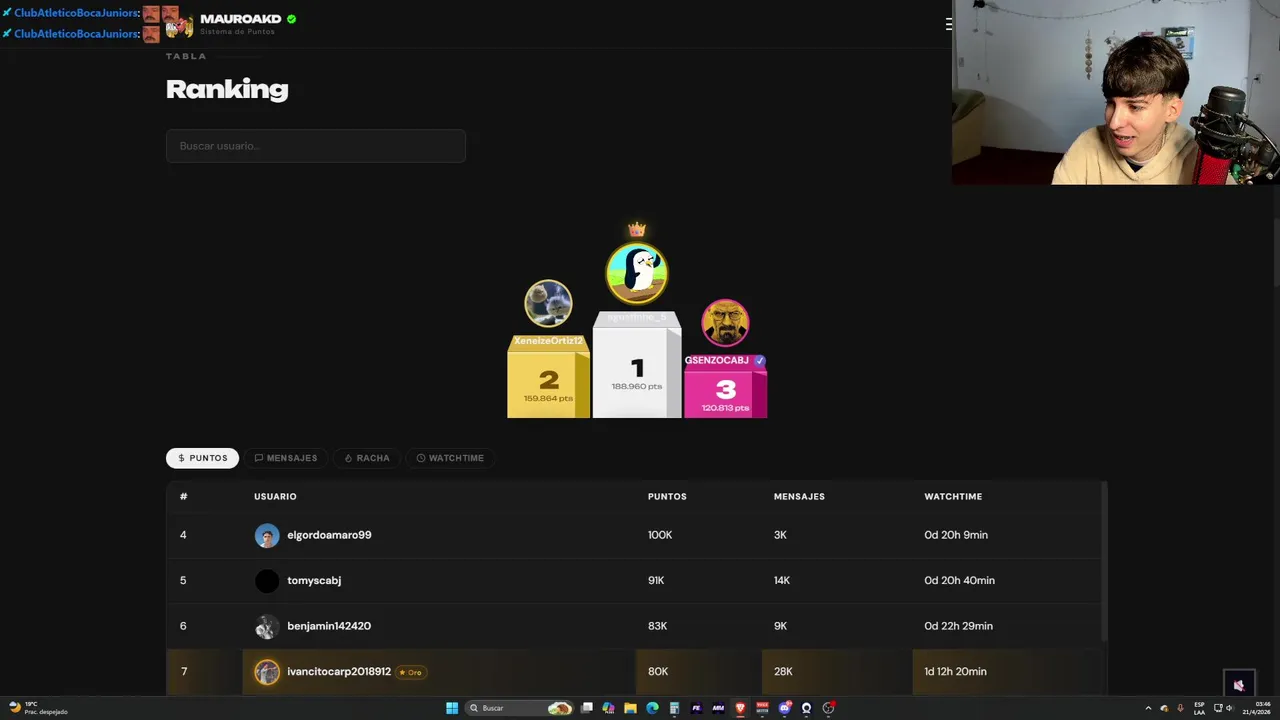
Task: Show hidden system tray icons
Action: [1148, 708]
